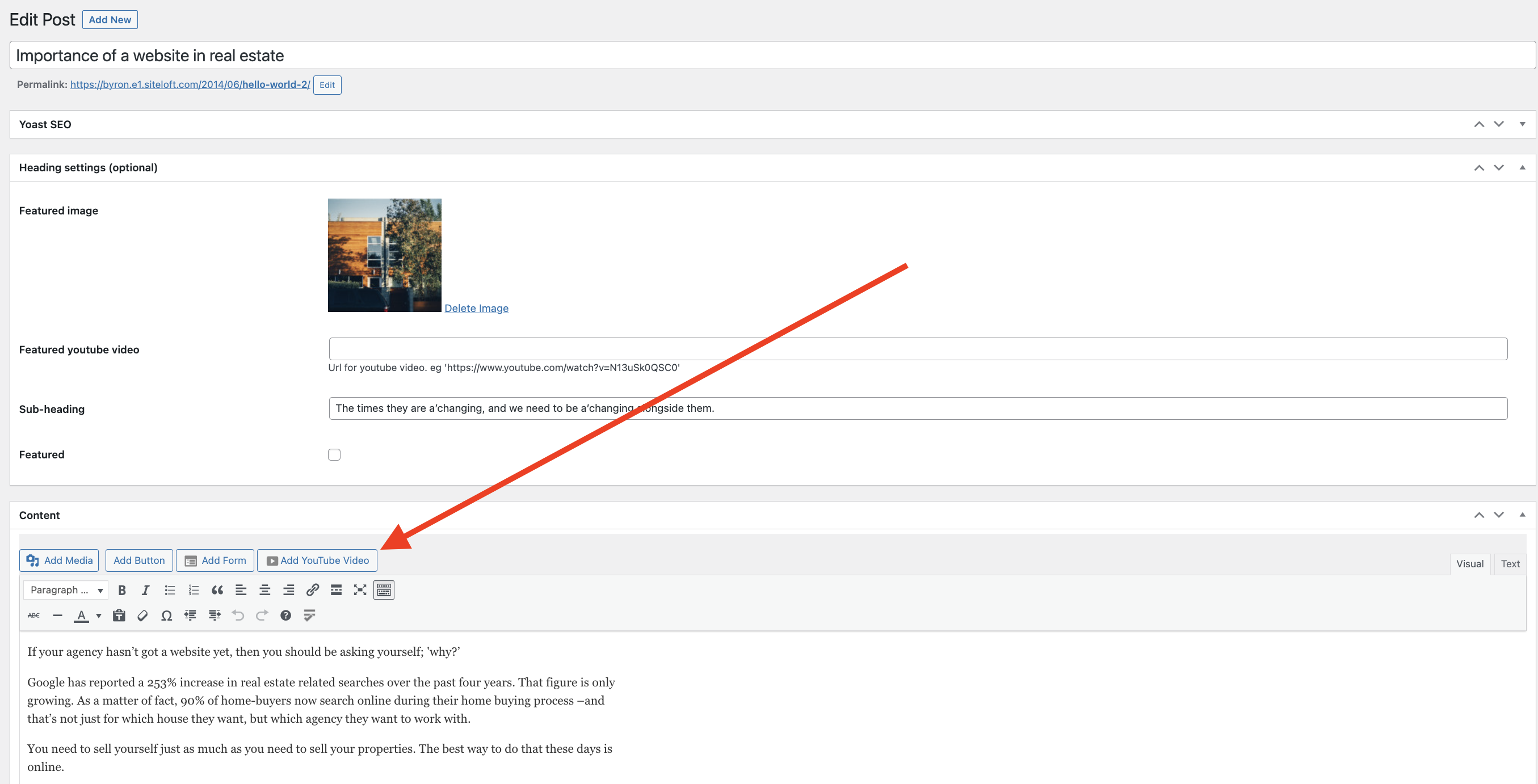
Task: Apply strikethrough formatting
Action: point(34,615)
